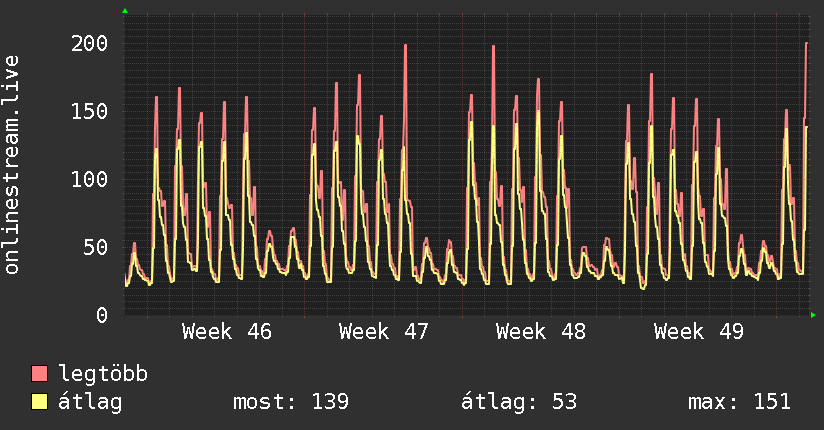Click the Week 47 axis label
This screenshot has height=430, width=824.
(x=384, y=332)
